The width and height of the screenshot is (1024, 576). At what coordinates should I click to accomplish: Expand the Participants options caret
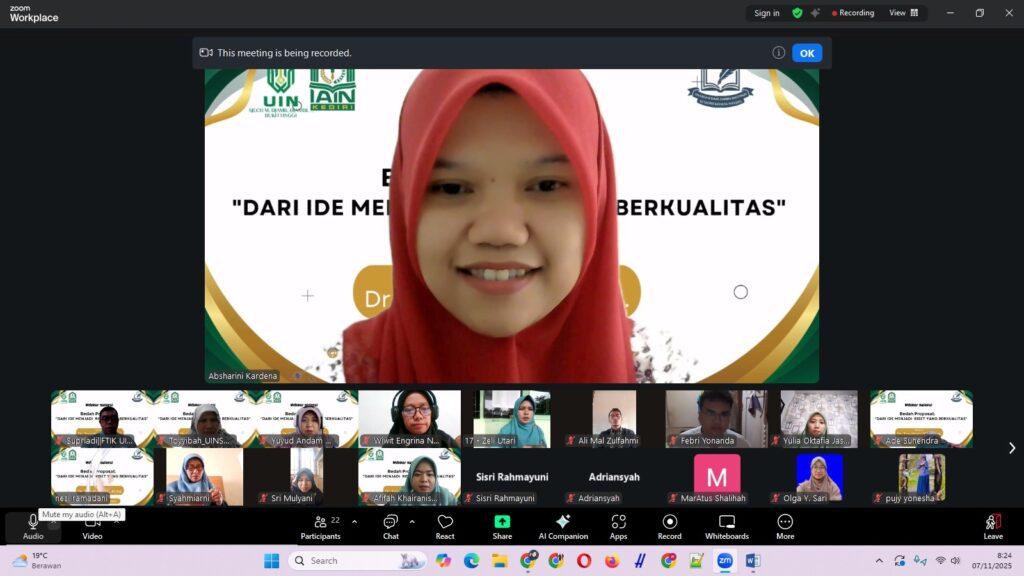[x=354, y=521]
